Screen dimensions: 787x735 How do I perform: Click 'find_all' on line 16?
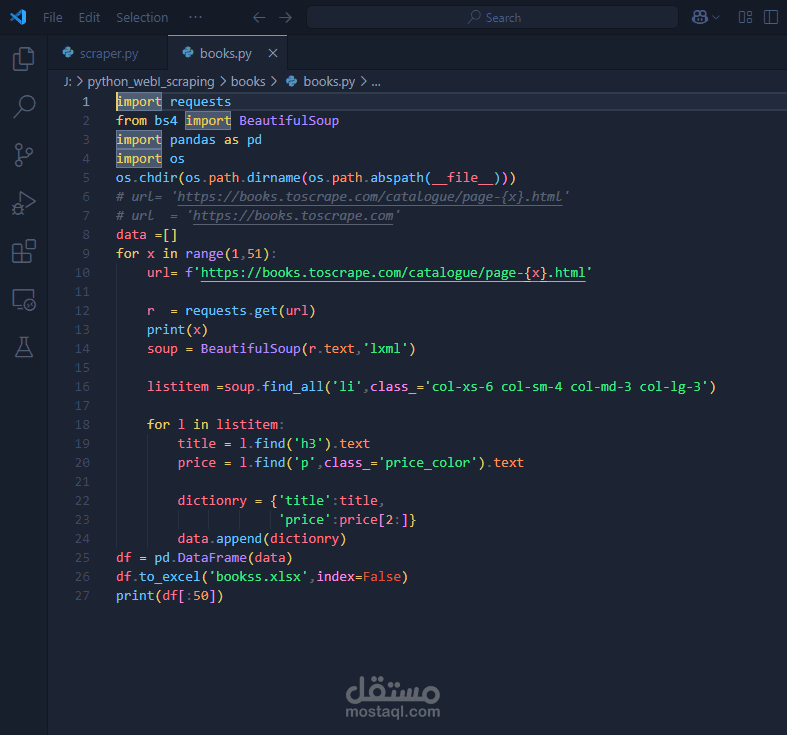tap(293, 387)
